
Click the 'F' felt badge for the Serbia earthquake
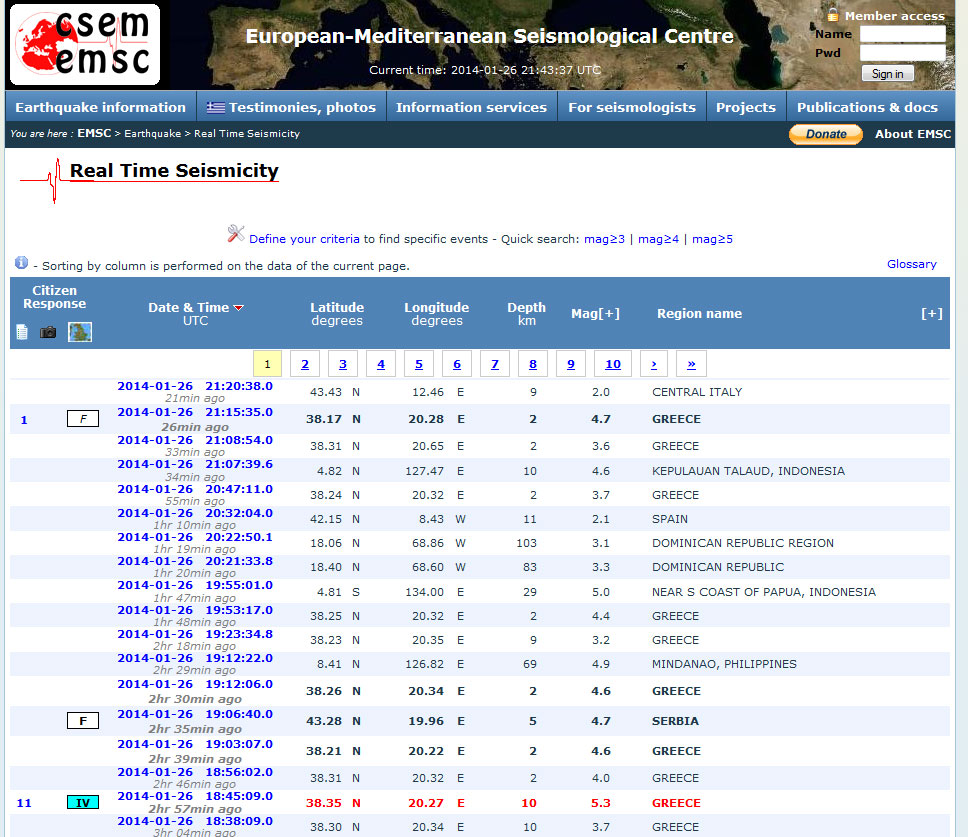pos(83,721)
